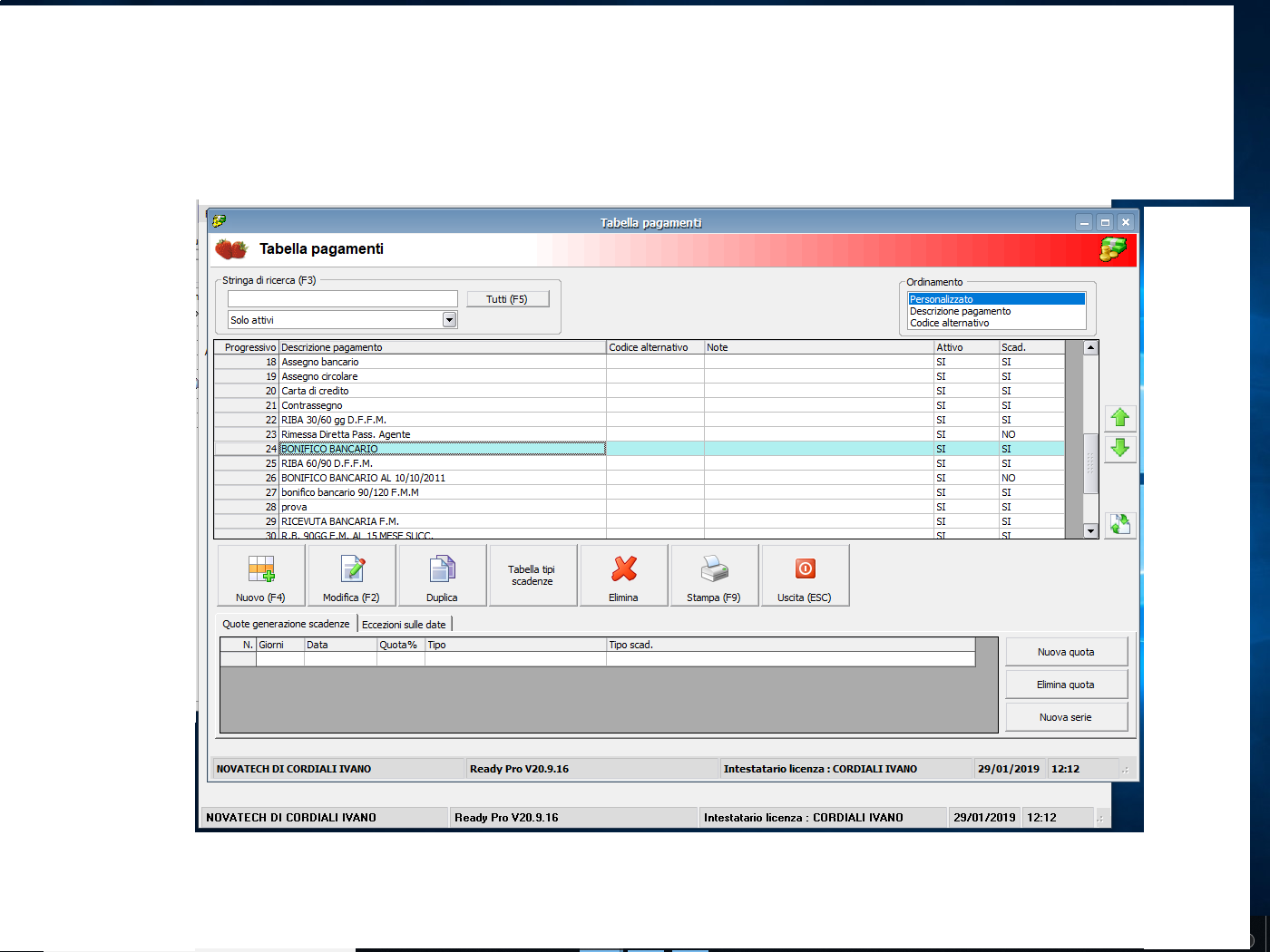Switch to the Quote generazione scadenze tab

click(x=287, y=624)
